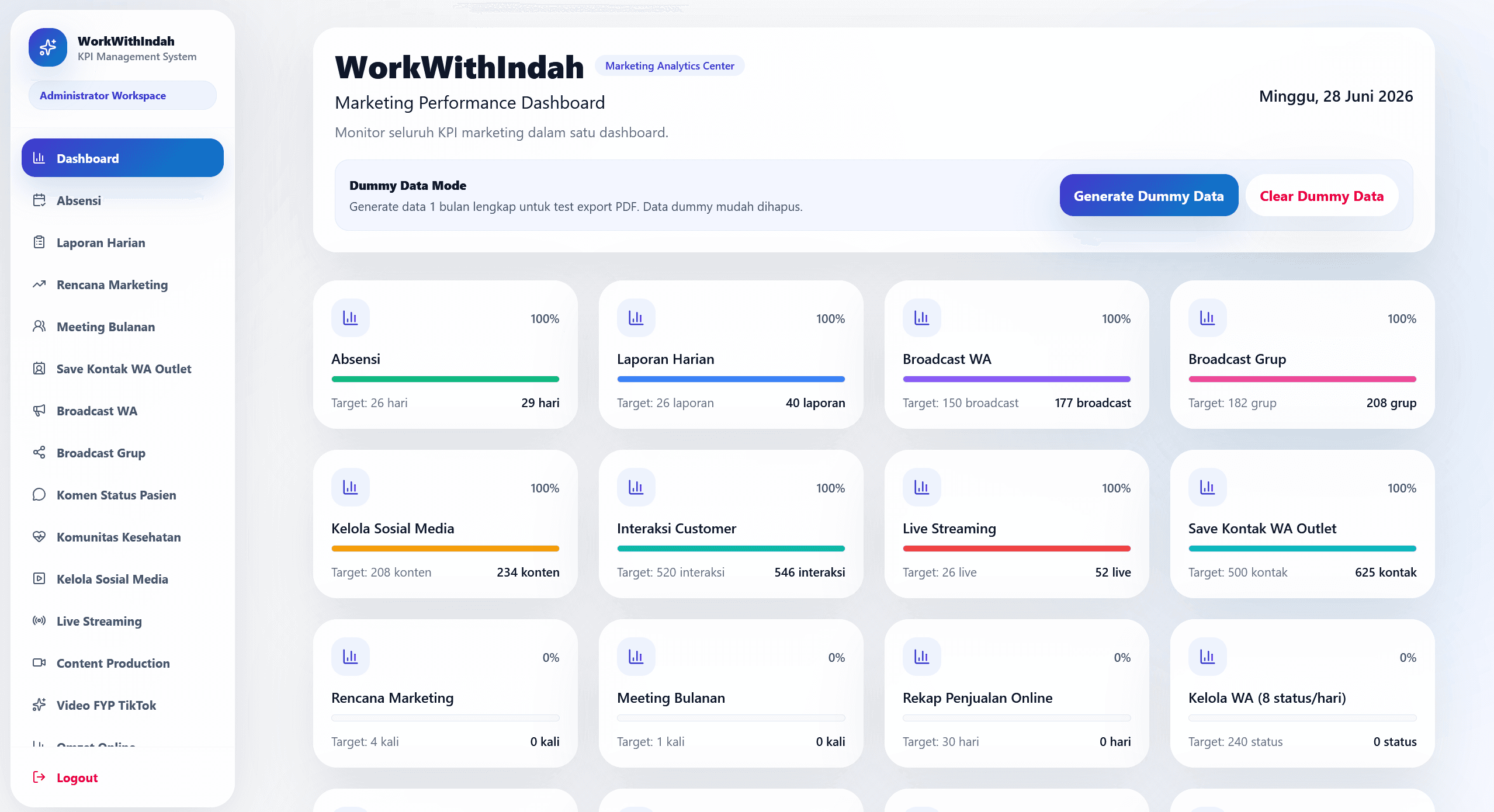Open Content Production in the sidebar
The width and height of the screenshot is (1494, 812).
123,663
